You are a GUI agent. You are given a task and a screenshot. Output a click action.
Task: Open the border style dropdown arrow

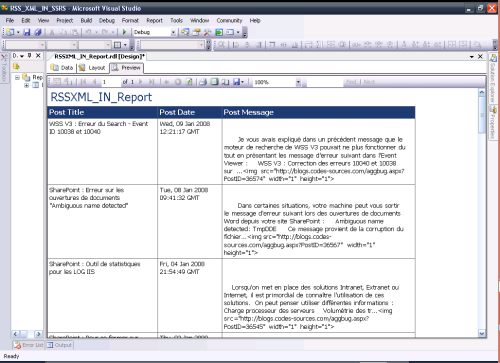coord(125,45)
